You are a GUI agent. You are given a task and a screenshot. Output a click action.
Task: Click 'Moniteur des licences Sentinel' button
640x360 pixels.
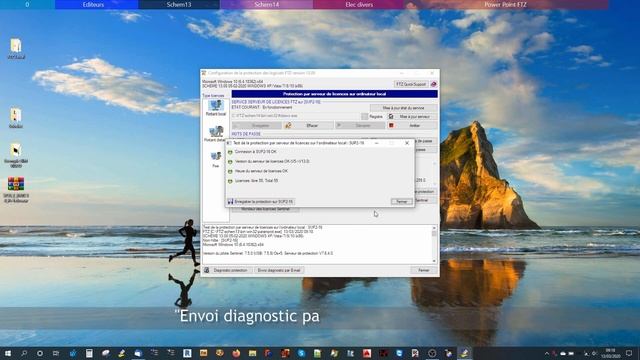click(265, 209)
